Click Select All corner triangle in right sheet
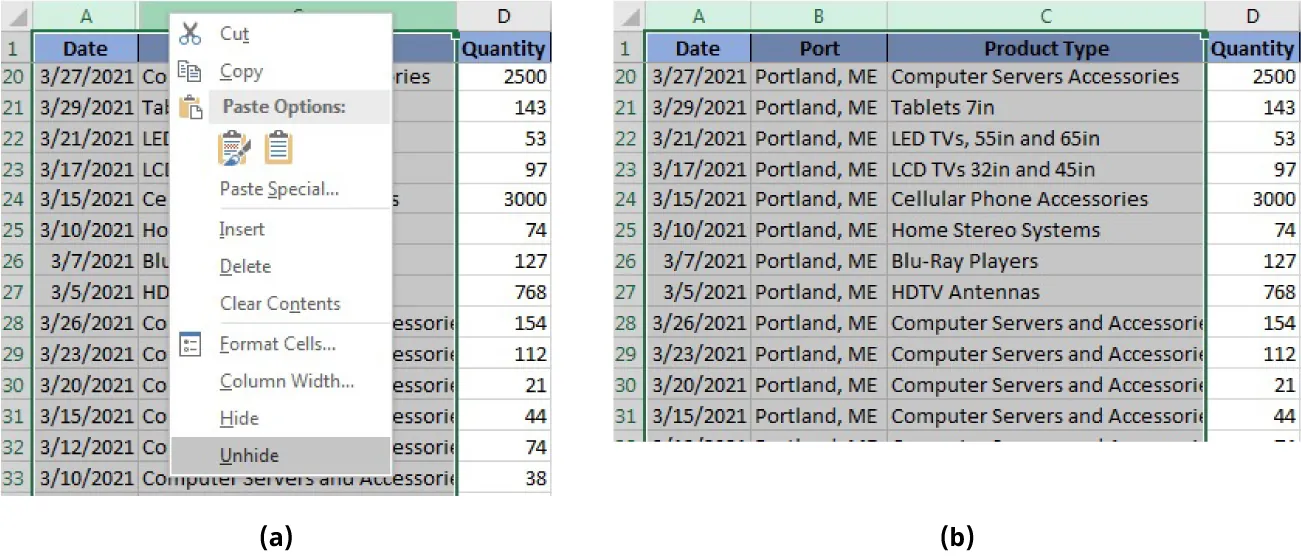The image size is (1301, 556). point(630,17)
